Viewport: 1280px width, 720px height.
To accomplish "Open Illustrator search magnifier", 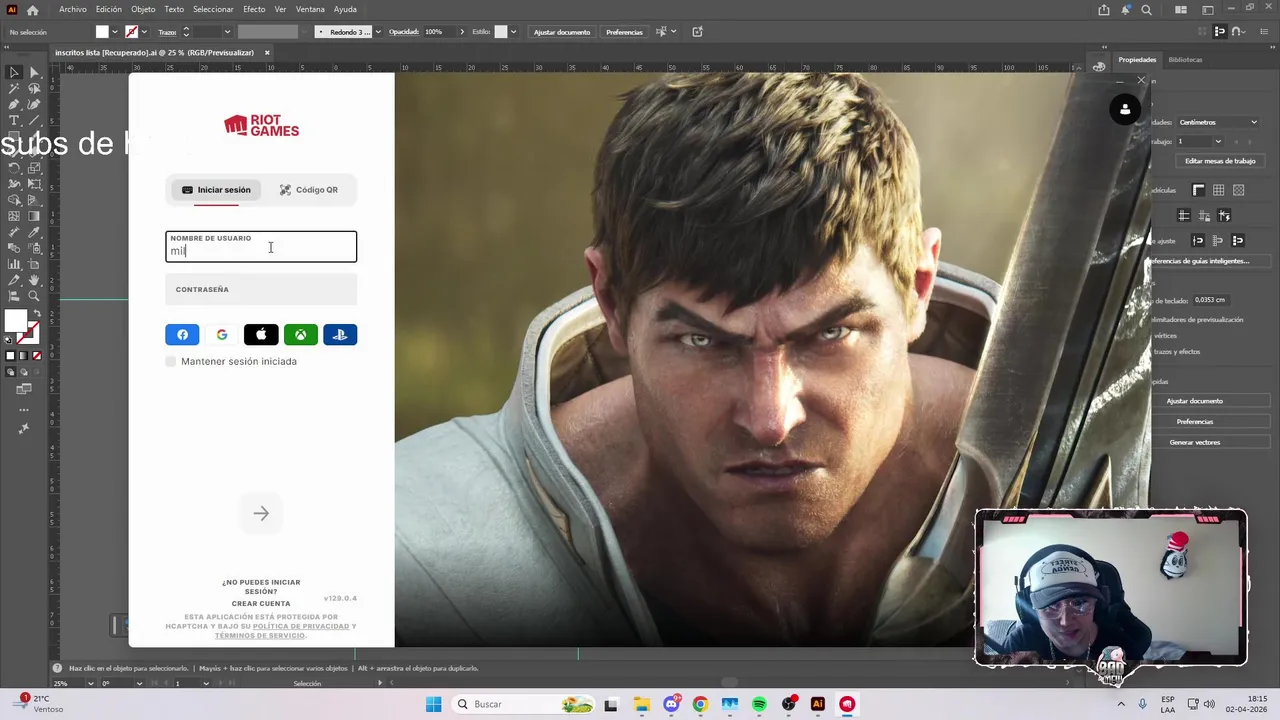I will [x=1147, y=10].
